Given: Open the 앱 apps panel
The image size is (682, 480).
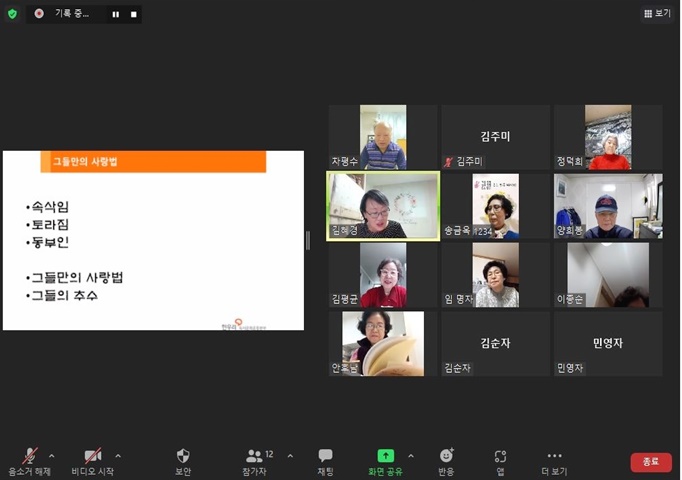Looking at the screenshot, I should tap(500, 461).
